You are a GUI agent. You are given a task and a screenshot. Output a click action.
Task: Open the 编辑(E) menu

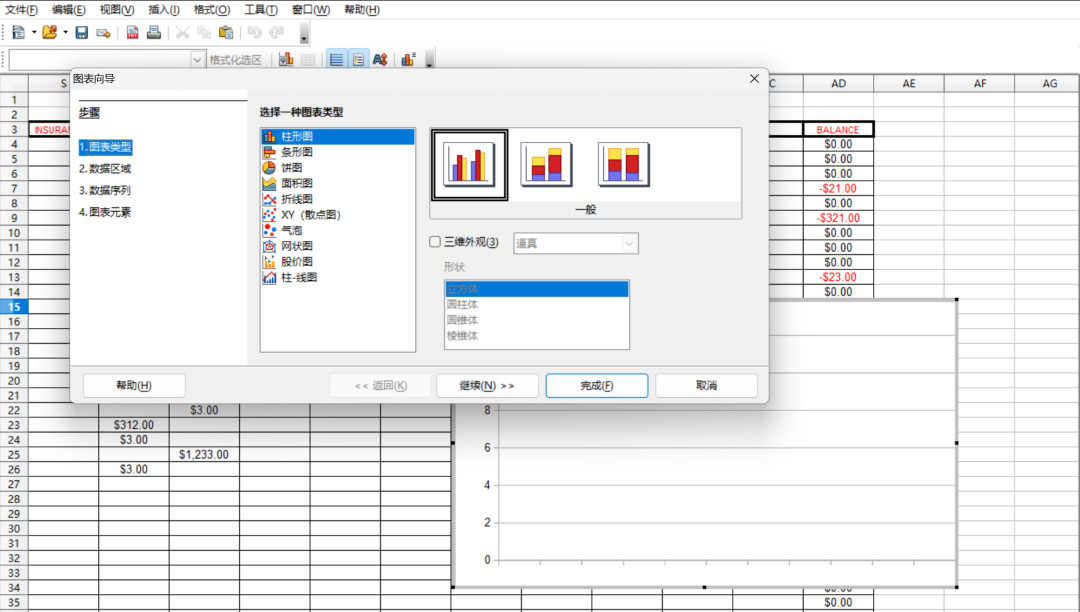pos(69,10)
